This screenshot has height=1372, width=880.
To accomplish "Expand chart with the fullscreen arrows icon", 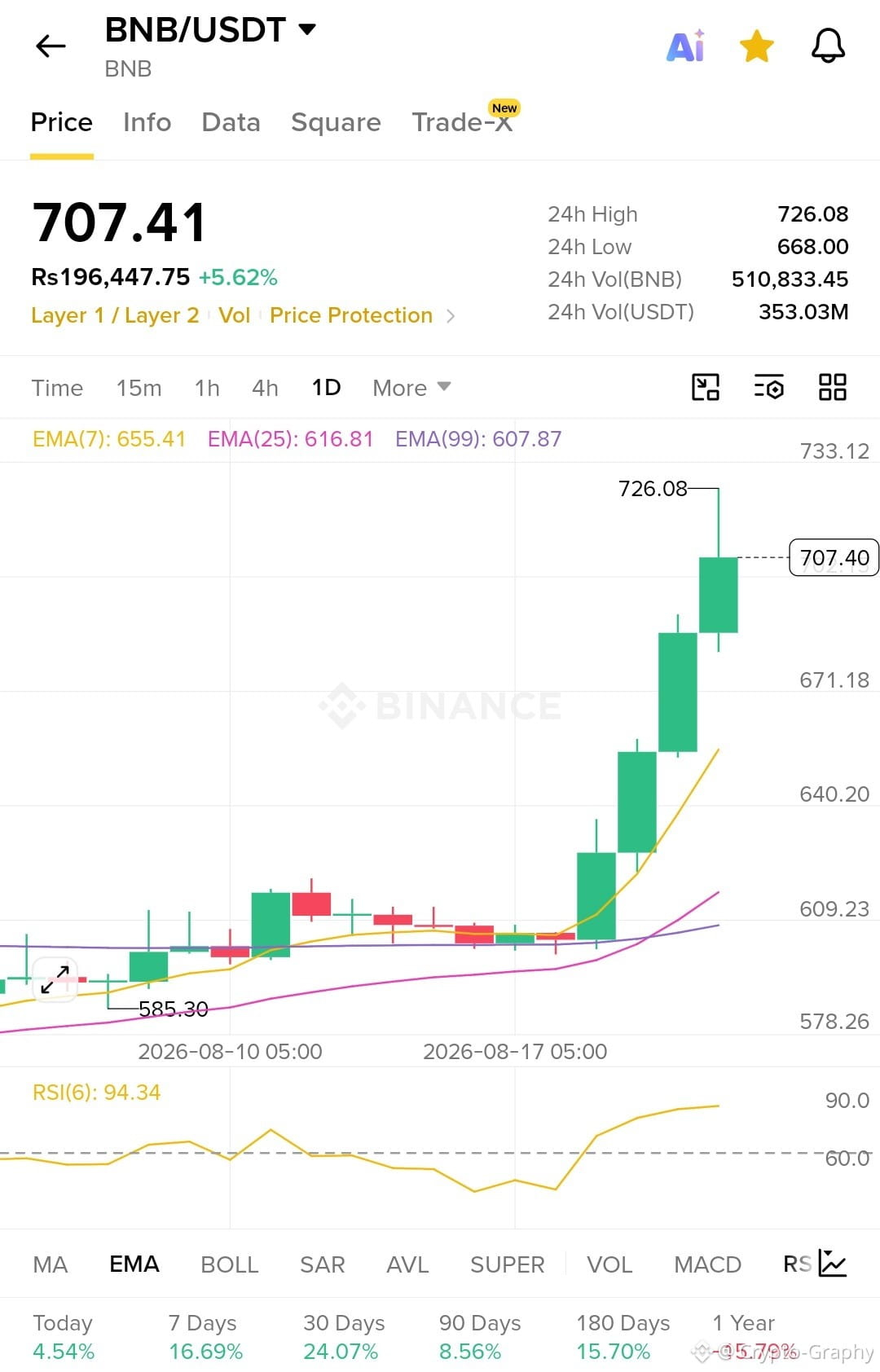I will tap(55, 978).
